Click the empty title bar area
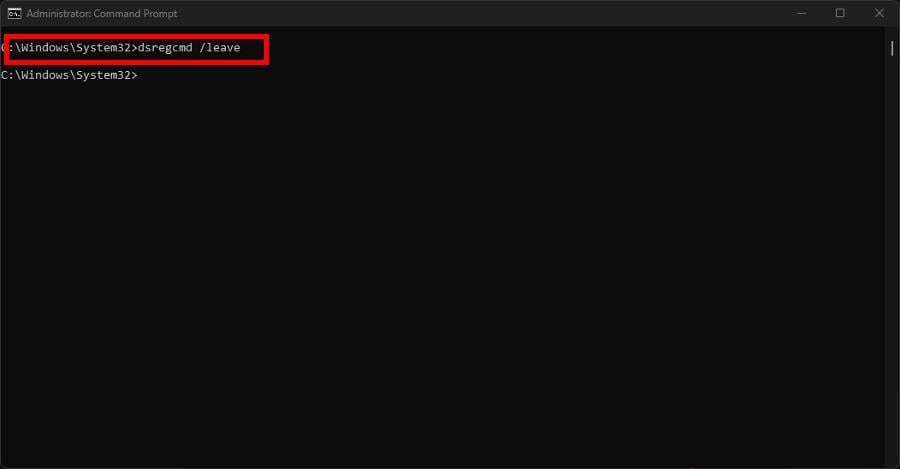 point(482,13)
